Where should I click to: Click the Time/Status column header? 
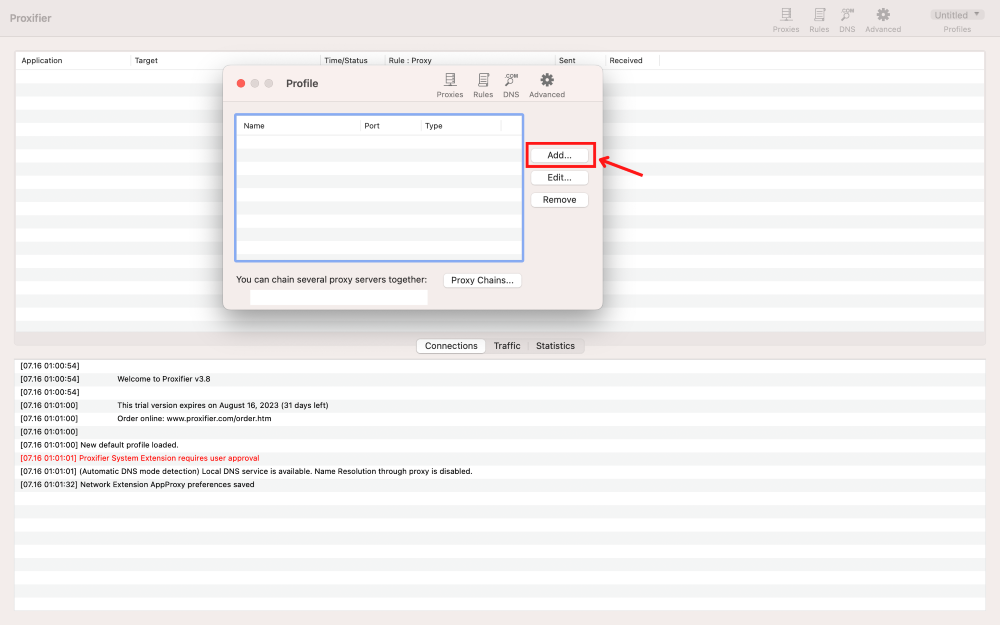click(x=352, y=61)
